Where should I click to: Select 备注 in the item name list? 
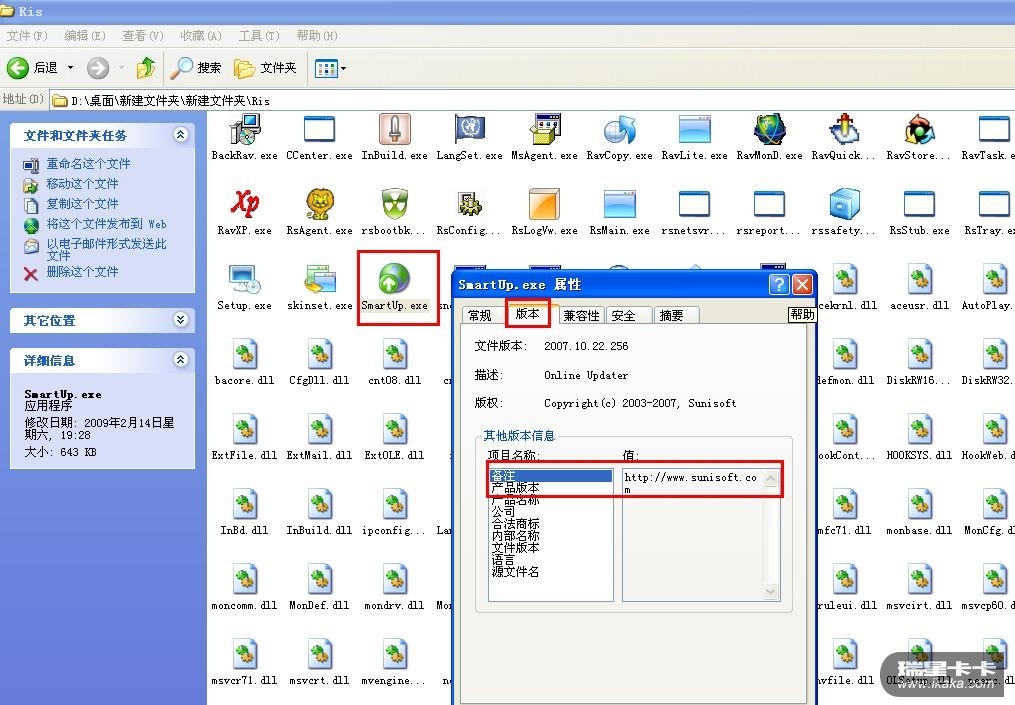(550, 476)
